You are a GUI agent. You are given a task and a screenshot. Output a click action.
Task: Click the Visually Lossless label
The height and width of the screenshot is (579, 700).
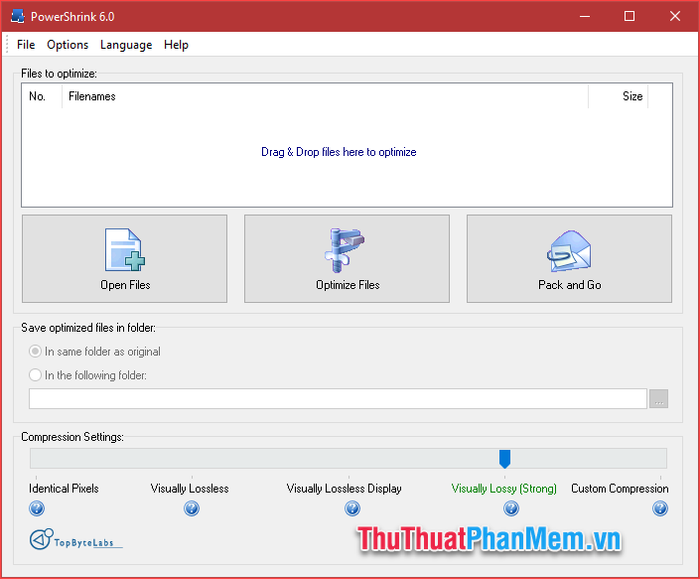point(189,488)
